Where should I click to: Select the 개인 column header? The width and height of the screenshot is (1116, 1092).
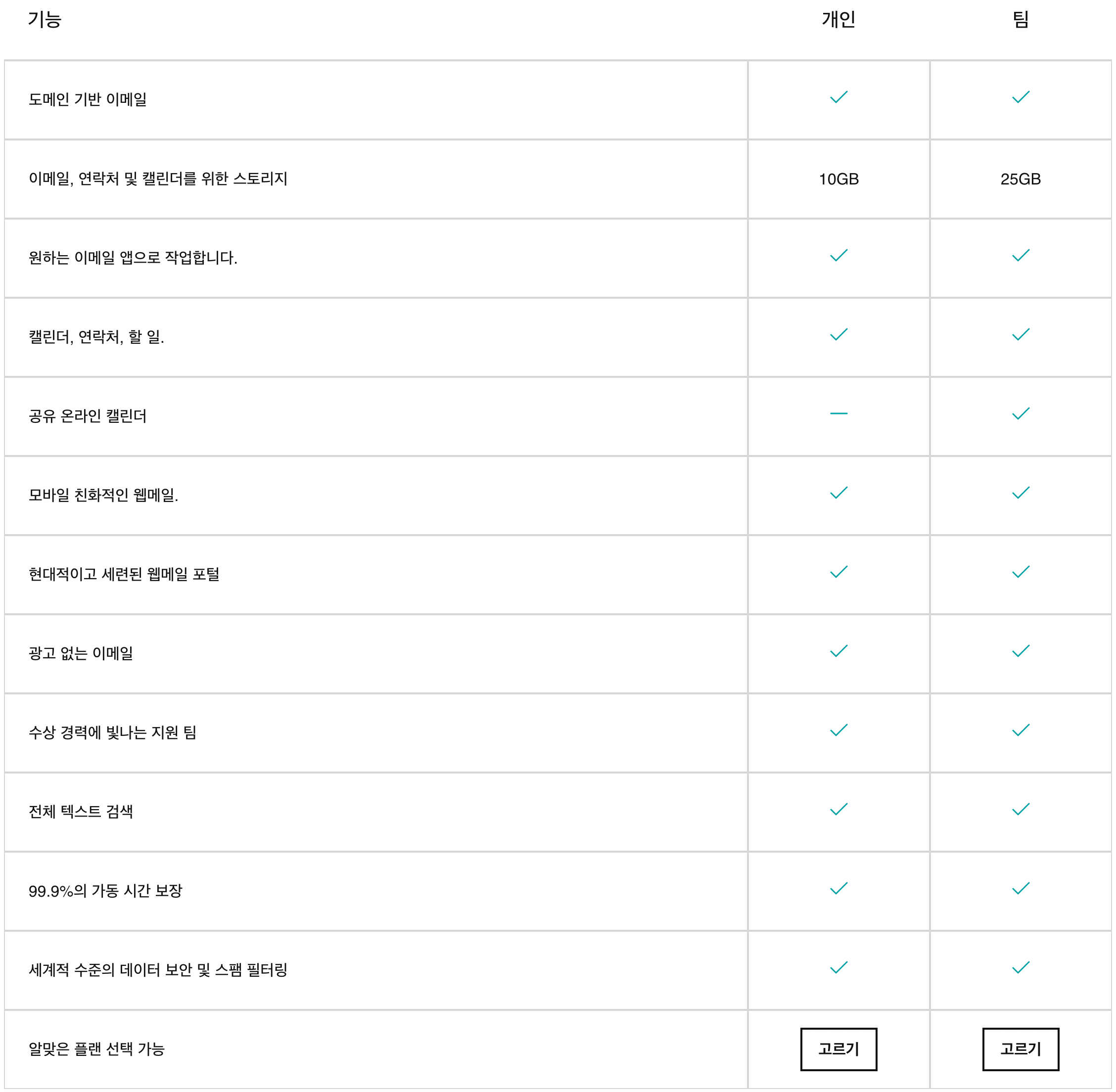[x=838, y=19]
